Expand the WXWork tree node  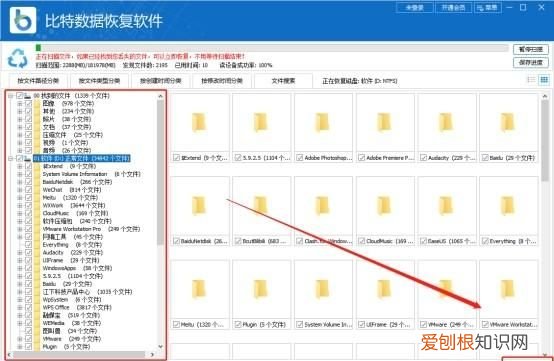click(x=20, y=205)
